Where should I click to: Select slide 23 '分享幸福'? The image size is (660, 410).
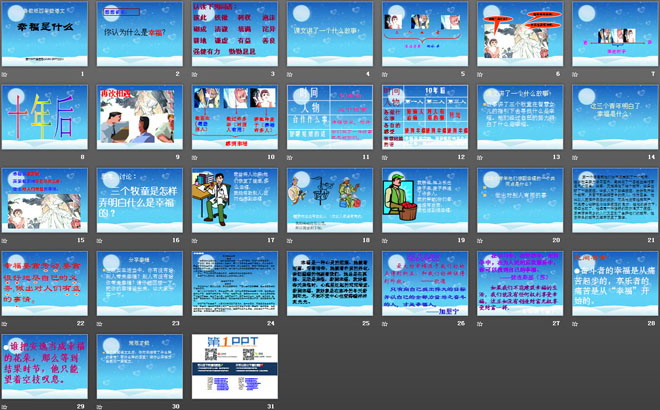[140, 283]
